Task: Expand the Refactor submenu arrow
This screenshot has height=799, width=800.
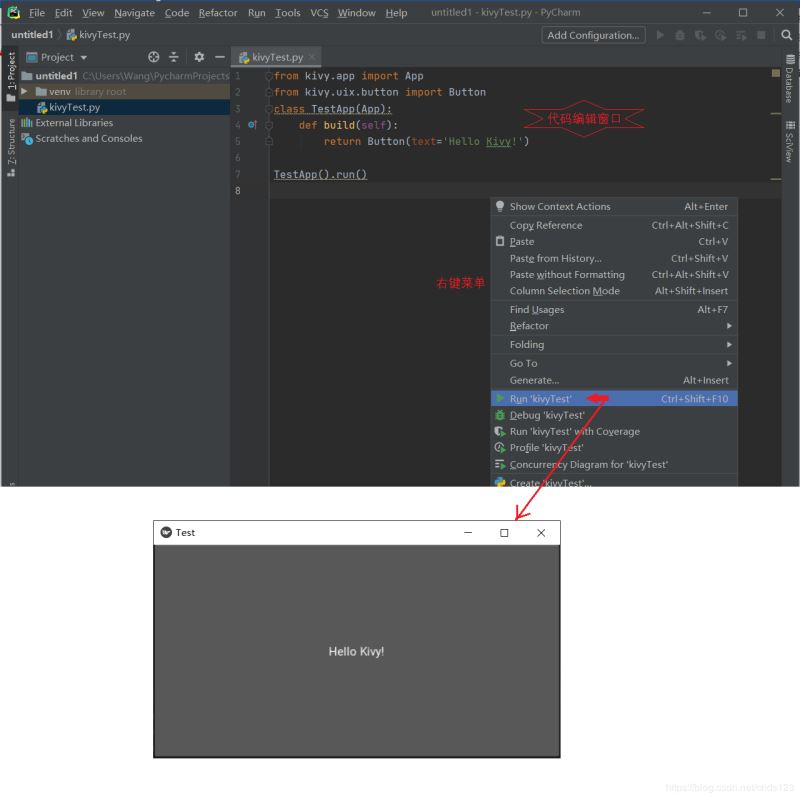Action: point(729,326)
